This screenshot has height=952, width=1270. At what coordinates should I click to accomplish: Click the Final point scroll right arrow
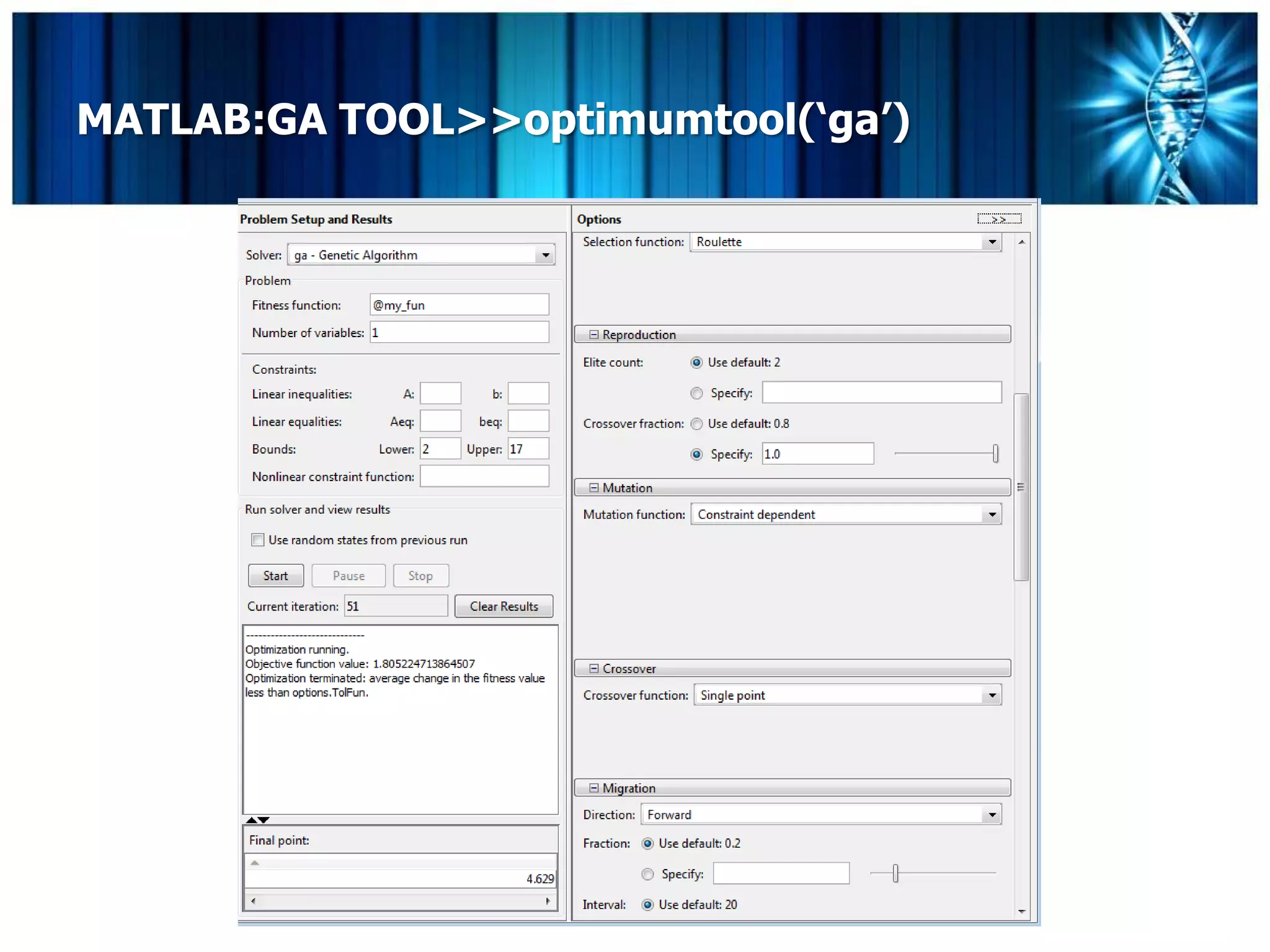click(x=548, y=901)
